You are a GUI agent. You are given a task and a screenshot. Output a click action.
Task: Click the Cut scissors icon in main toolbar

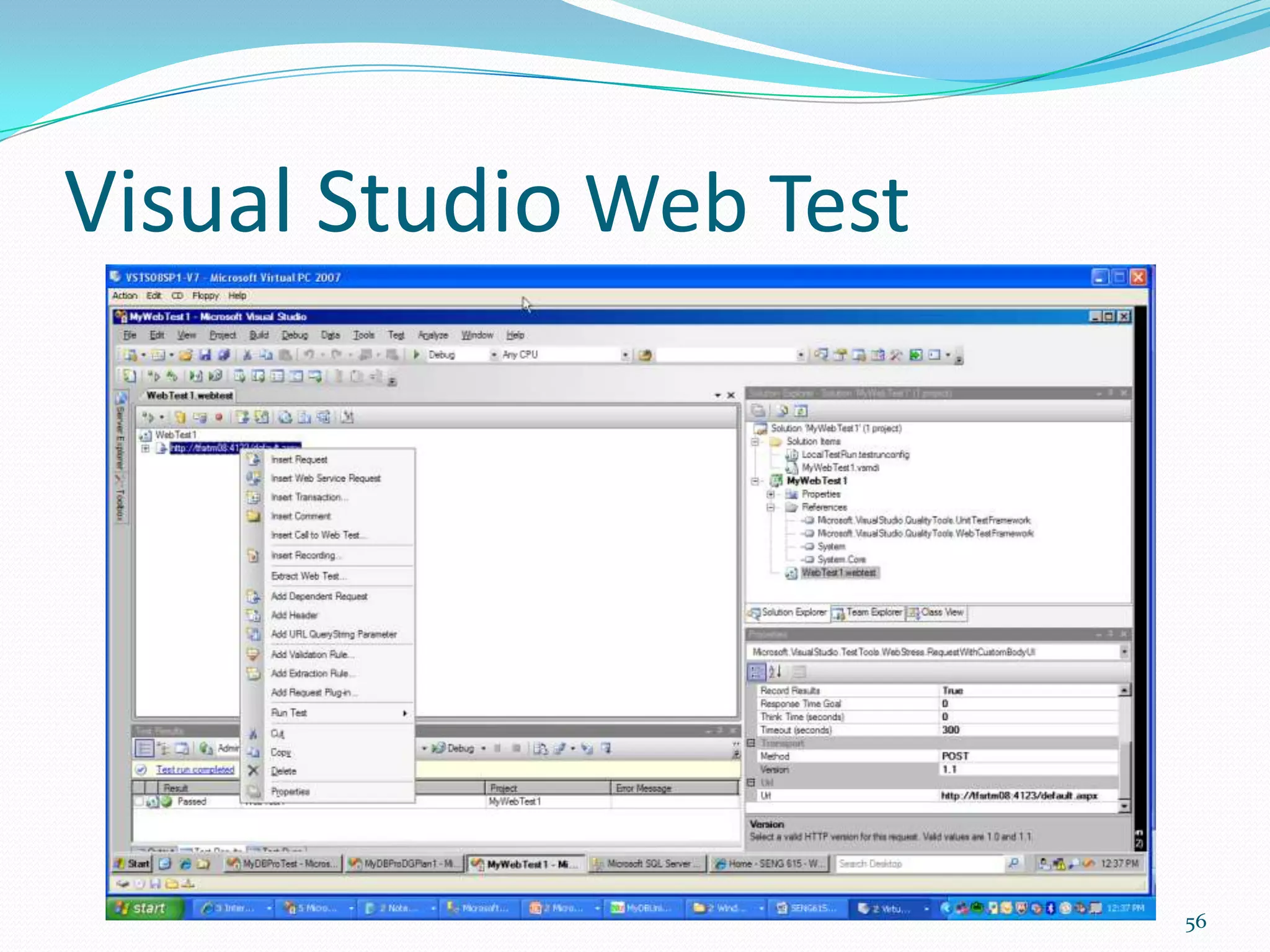tap(247, 355)
